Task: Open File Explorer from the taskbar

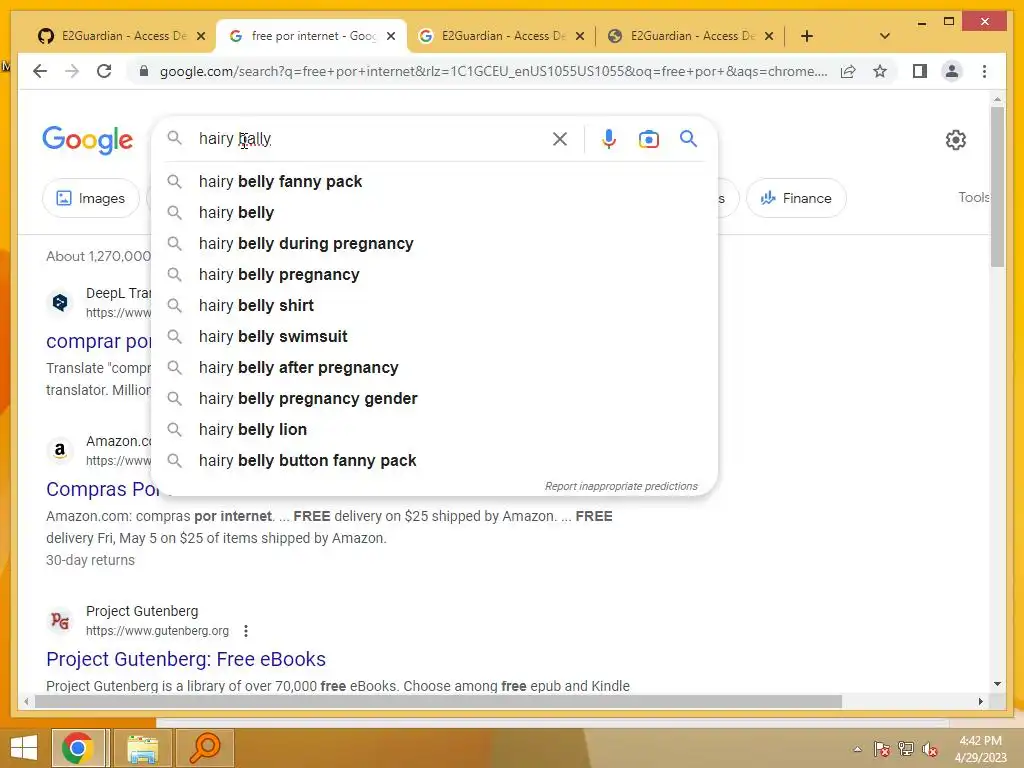Action: [x=142, y=748]
